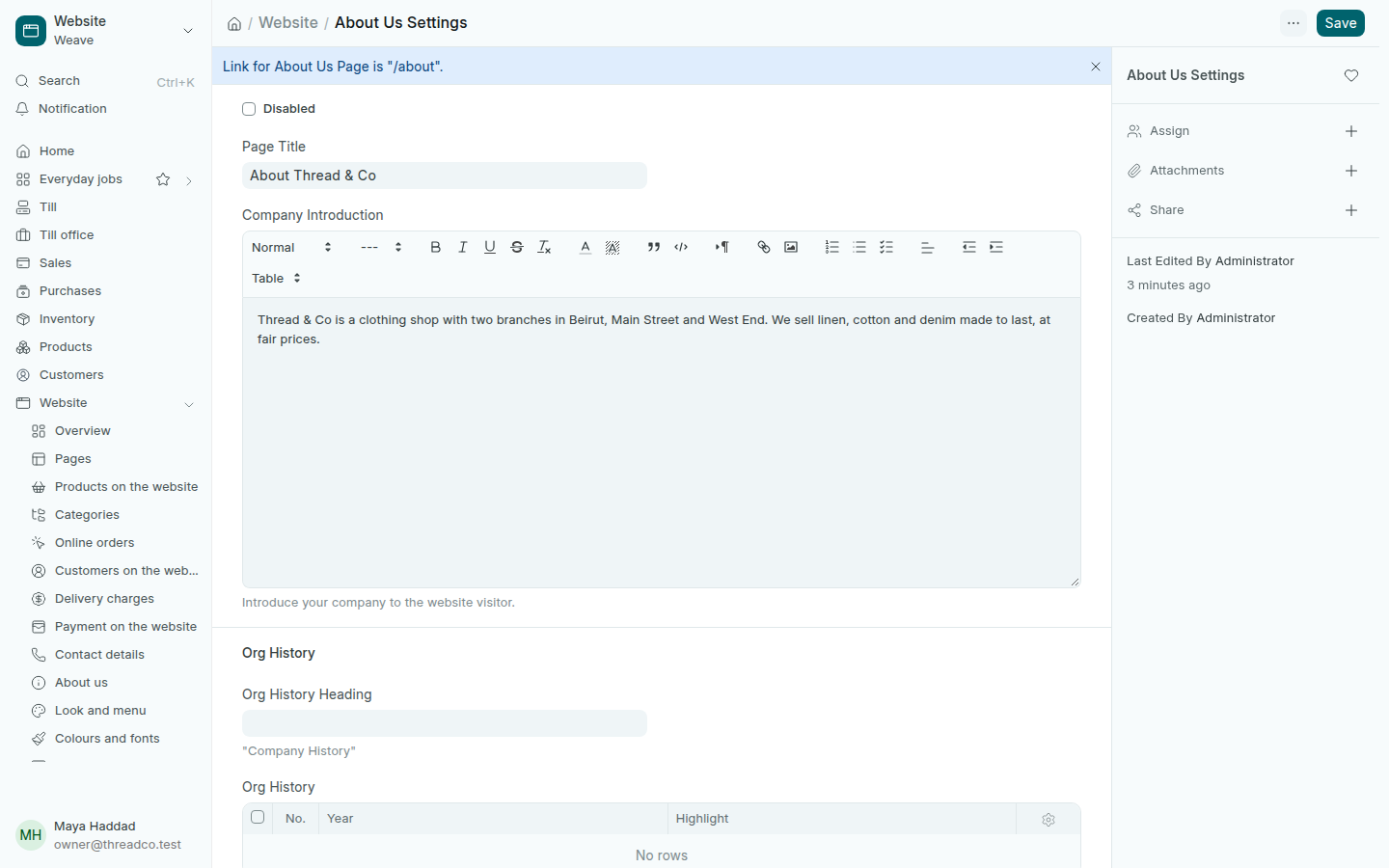Insert code block in the editor
1389x868 pixels.
point(681,248)
